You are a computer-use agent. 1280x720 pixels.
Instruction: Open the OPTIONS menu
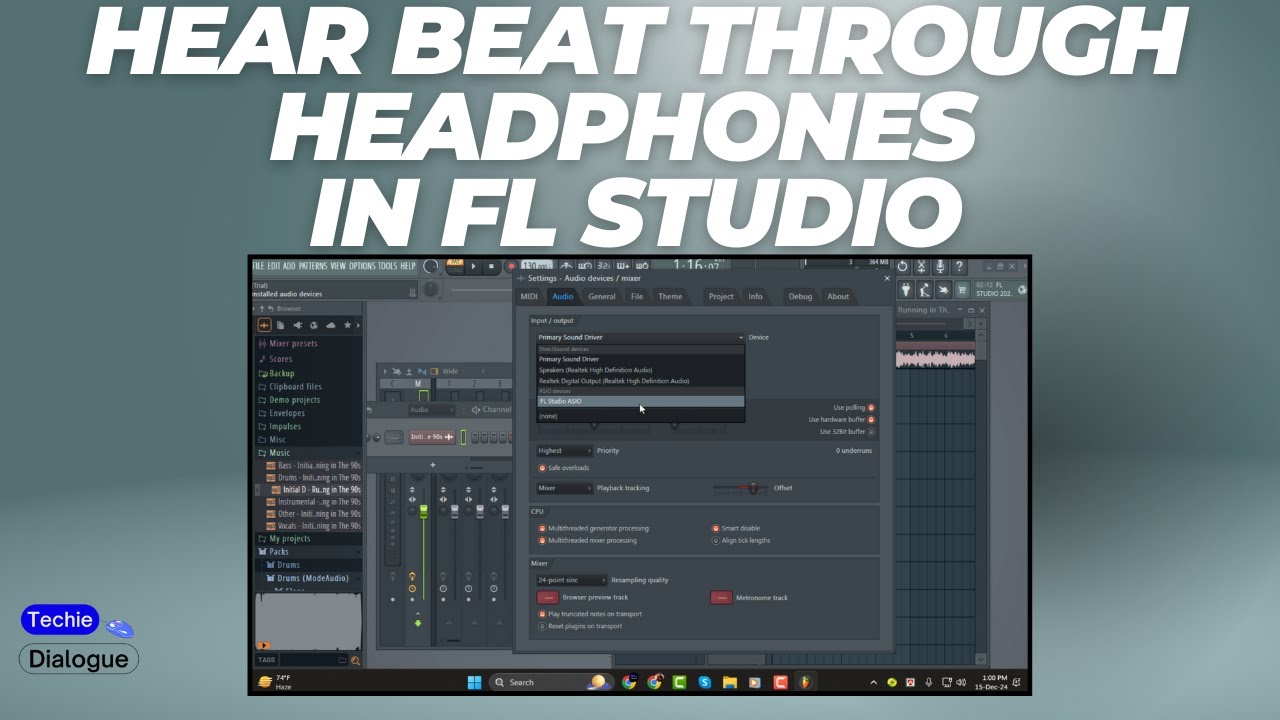(362, 266)
